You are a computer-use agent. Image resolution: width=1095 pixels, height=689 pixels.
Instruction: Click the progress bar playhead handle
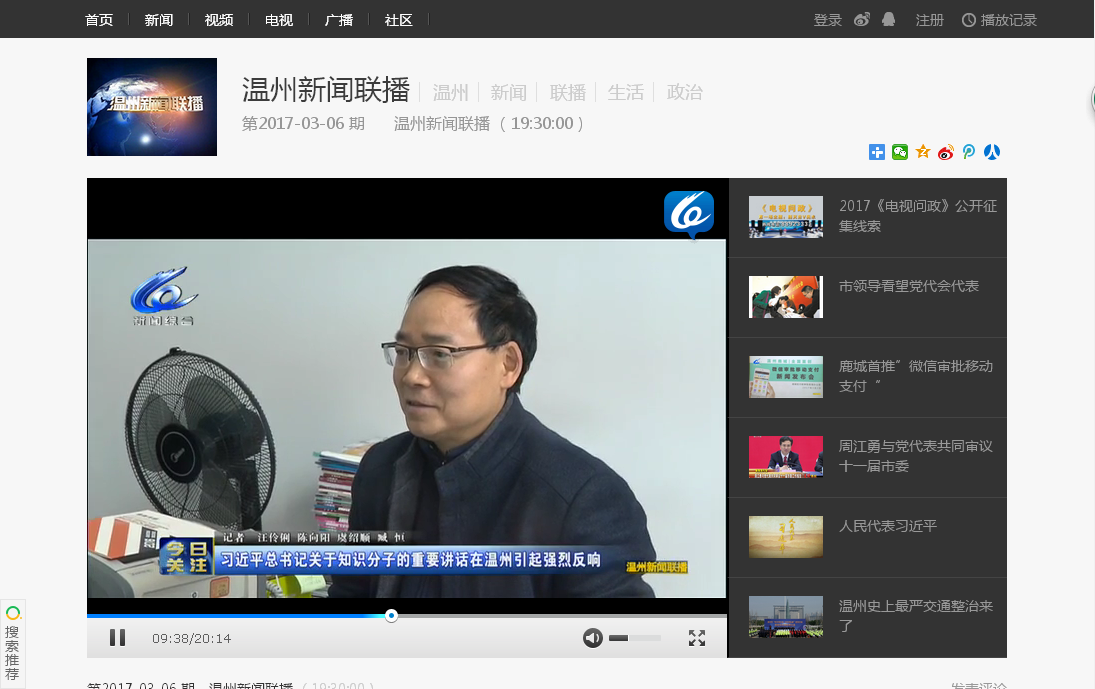pos(391,616)
